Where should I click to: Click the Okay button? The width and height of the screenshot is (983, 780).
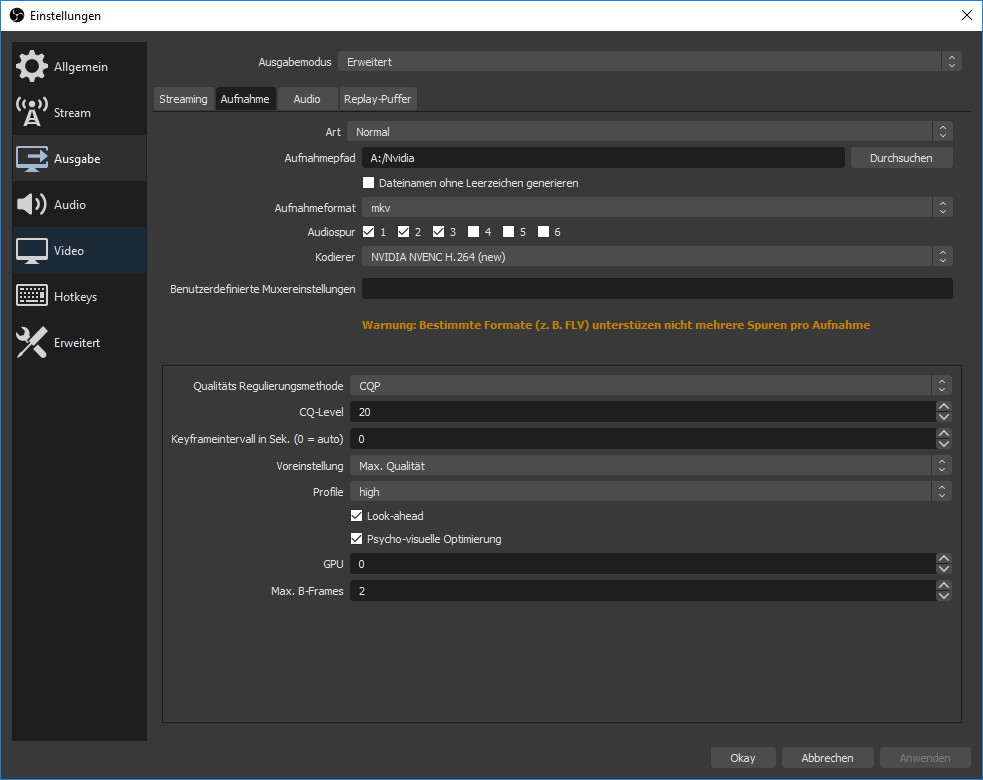(743, 757)
